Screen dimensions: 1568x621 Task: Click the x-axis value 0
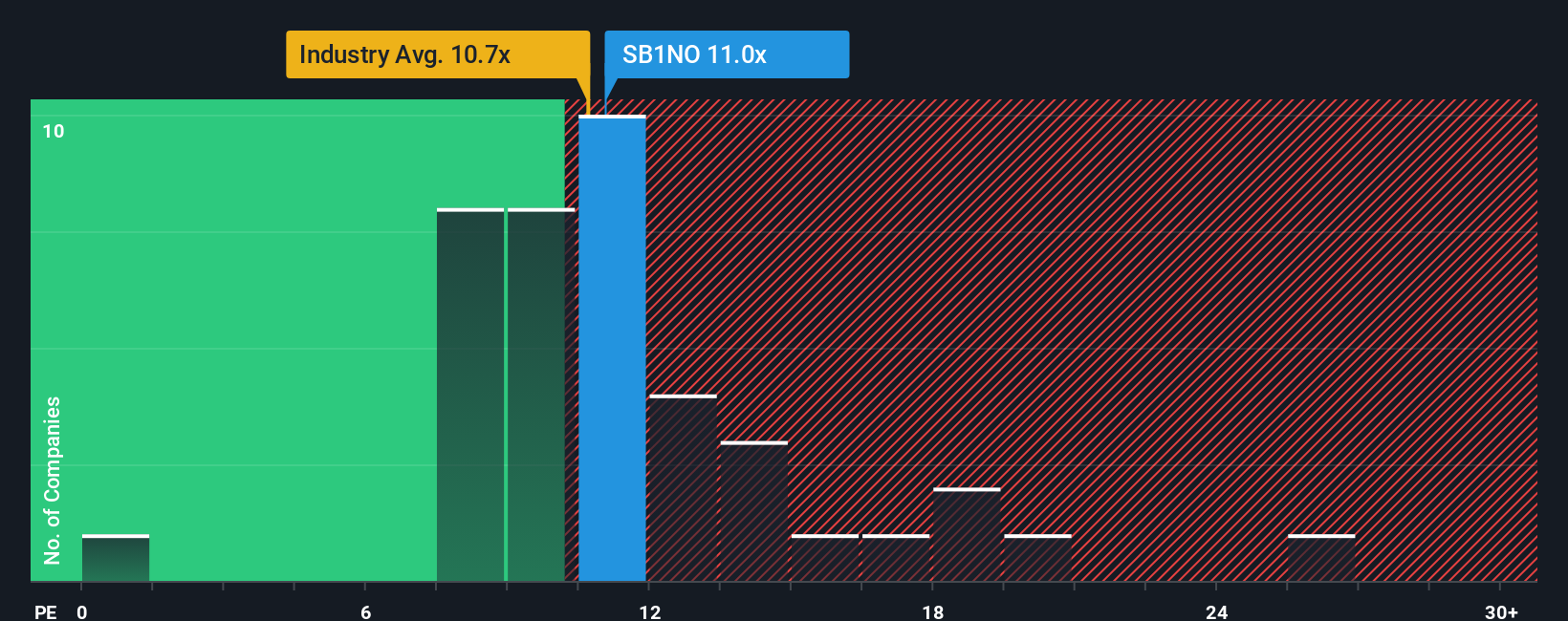point(82,611)
